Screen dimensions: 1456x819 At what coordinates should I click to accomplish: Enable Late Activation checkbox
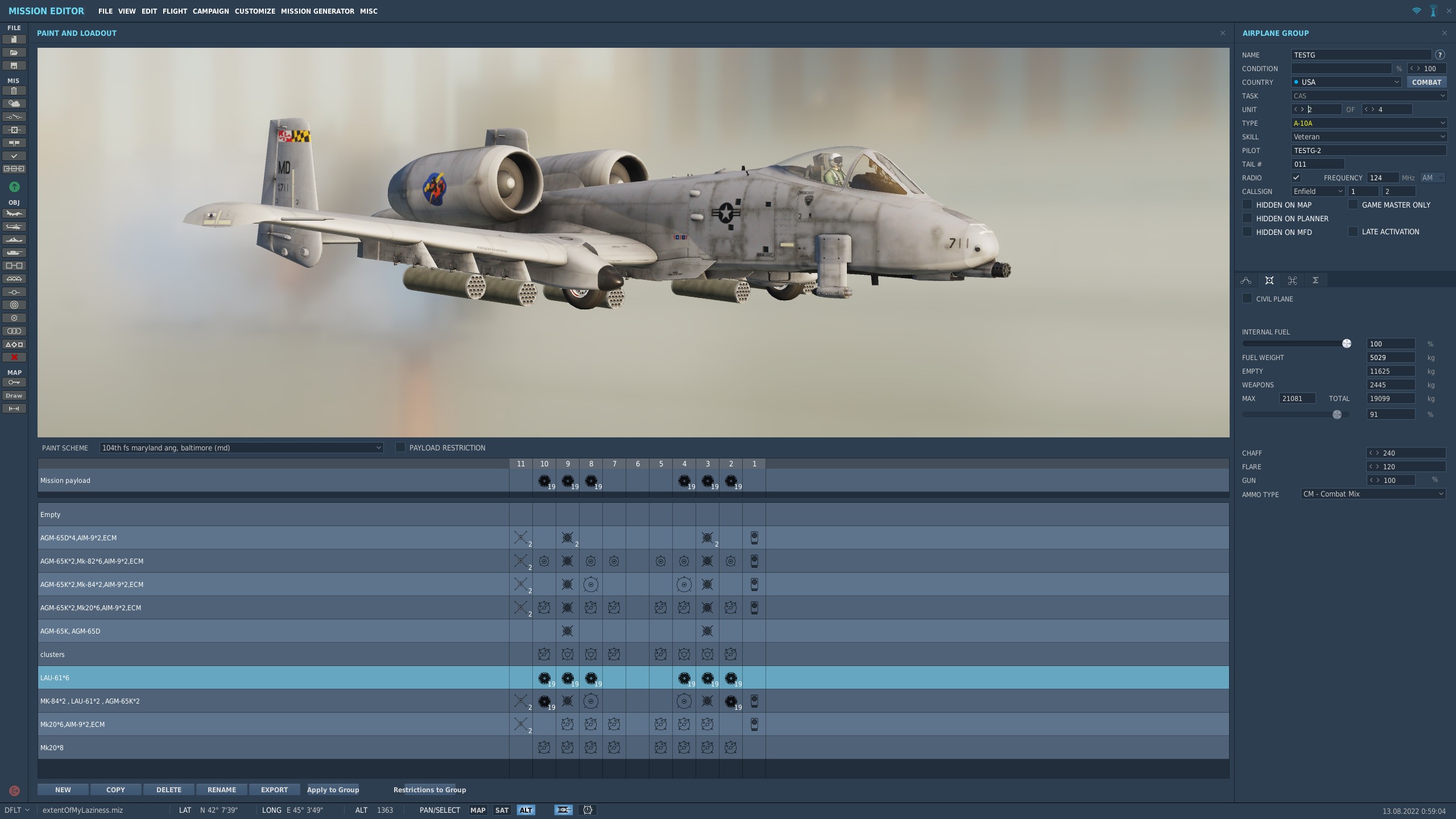click(1353, 231)
